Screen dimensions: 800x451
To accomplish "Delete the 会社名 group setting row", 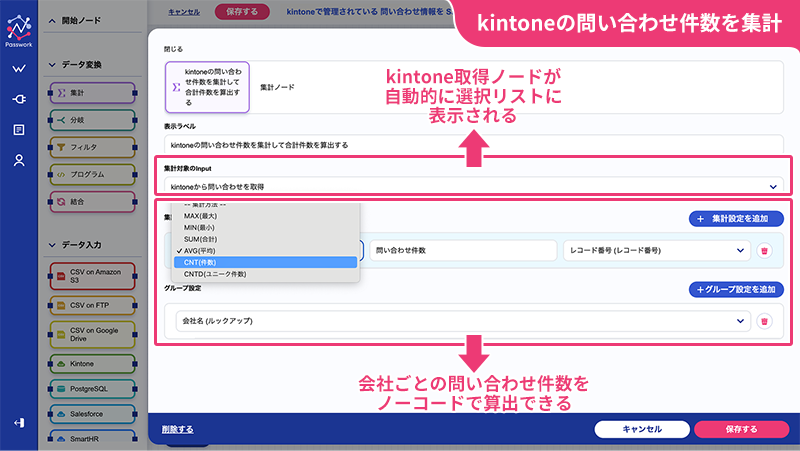I will (x=764, y=321).
